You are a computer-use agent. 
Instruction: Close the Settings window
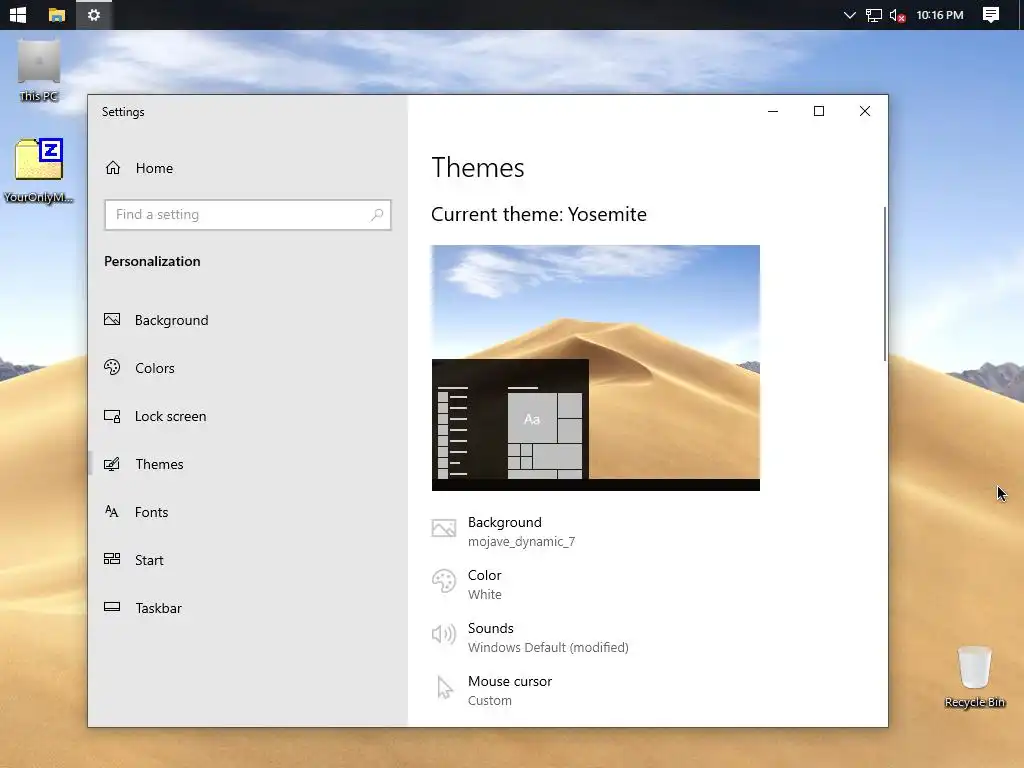pyautogui.click(x=865, y=112)
